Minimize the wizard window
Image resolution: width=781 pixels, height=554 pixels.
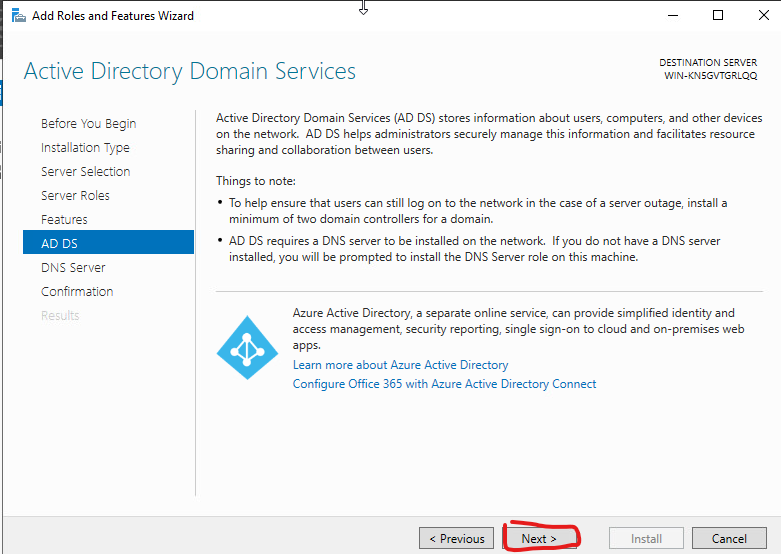pyautogui.click(x=673, y=15)
